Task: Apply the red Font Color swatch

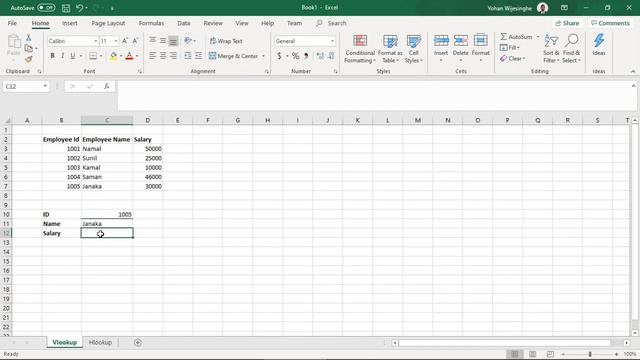Action: coord(129,56)
